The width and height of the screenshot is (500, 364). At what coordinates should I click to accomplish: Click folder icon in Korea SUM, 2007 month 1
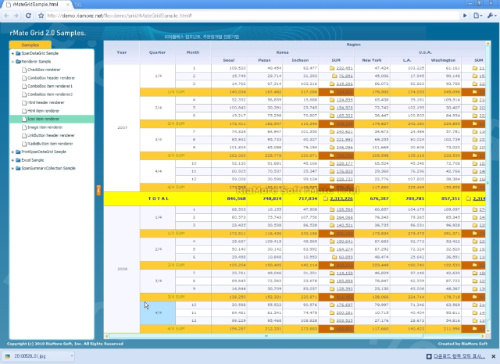pos(332,68)
